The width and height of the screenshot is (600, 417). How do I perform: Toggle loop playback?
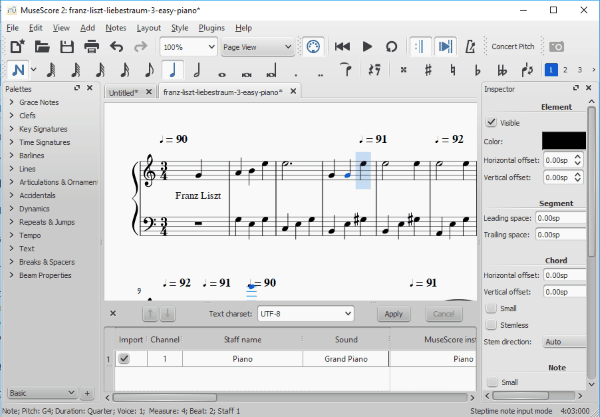point(391,47)
